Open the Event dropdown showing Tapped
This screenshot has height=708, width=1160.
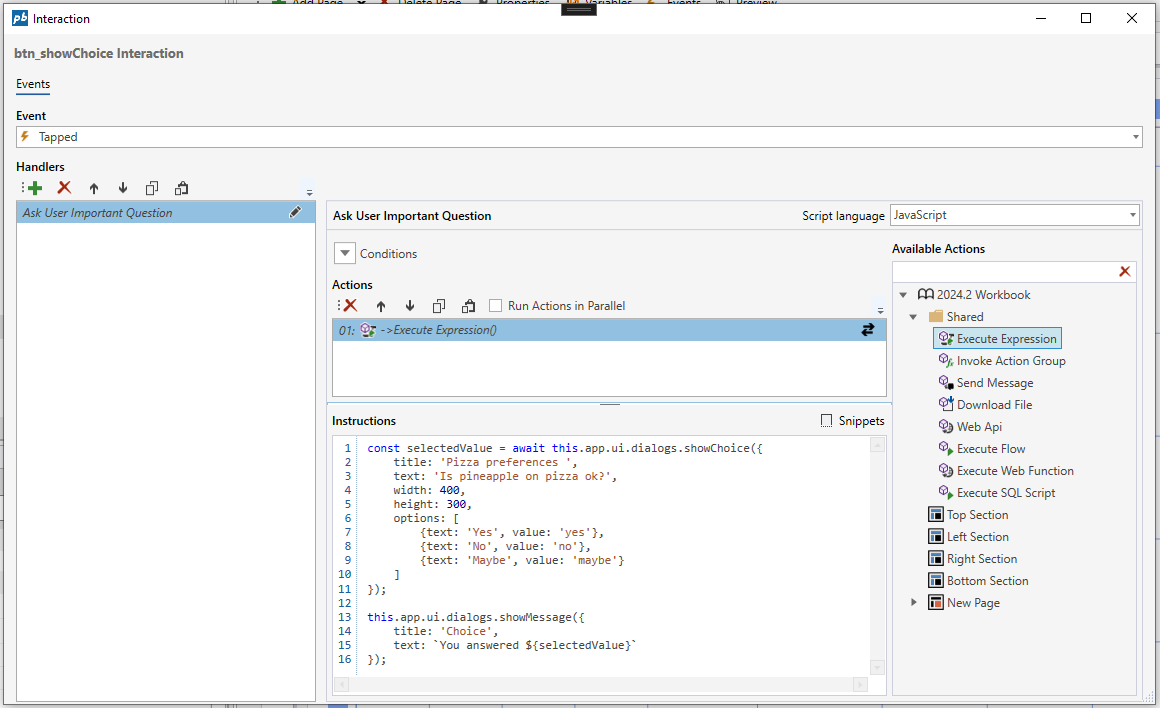(x=1135, y=137)
